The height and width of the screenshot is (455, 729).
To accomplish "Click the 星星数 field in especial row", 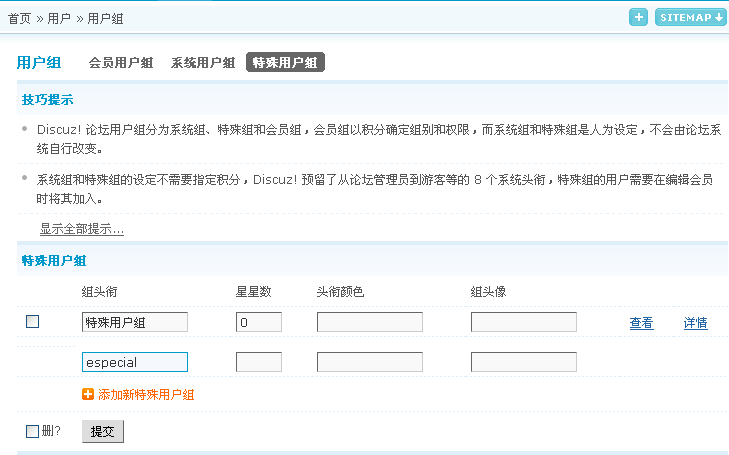I will pos(259,362).
